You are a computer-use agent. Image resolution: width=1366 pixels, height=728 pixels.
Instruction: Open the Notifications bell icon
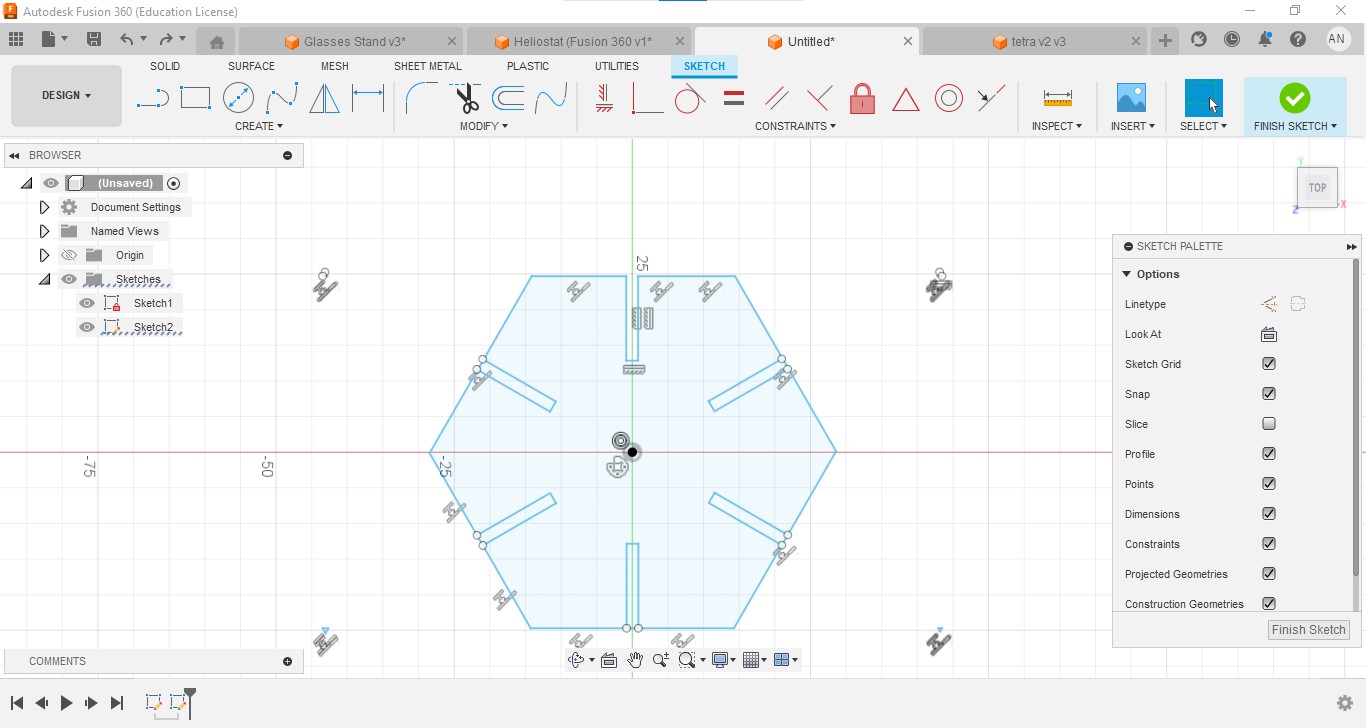pyautogui.click(x=1265, y=40)
